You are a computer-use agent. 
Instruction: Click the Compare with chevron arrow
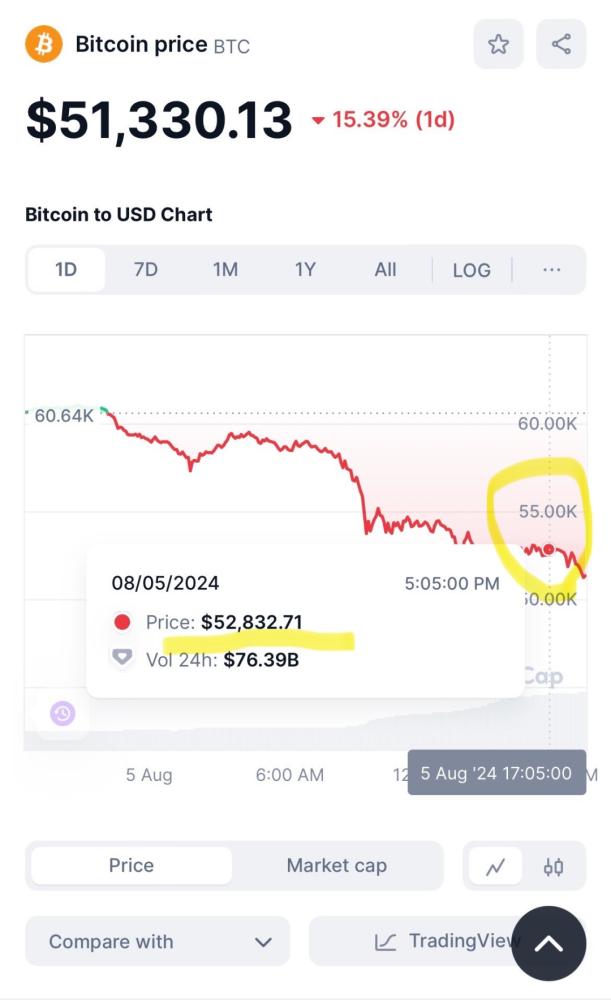tap(263, 942)
